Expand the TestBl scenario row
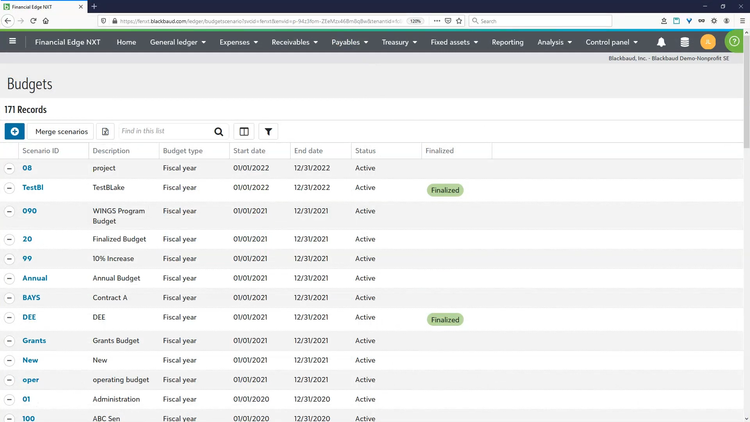This screenshot has height=422, width=750. pyautogui.click(x=9, y=188)
